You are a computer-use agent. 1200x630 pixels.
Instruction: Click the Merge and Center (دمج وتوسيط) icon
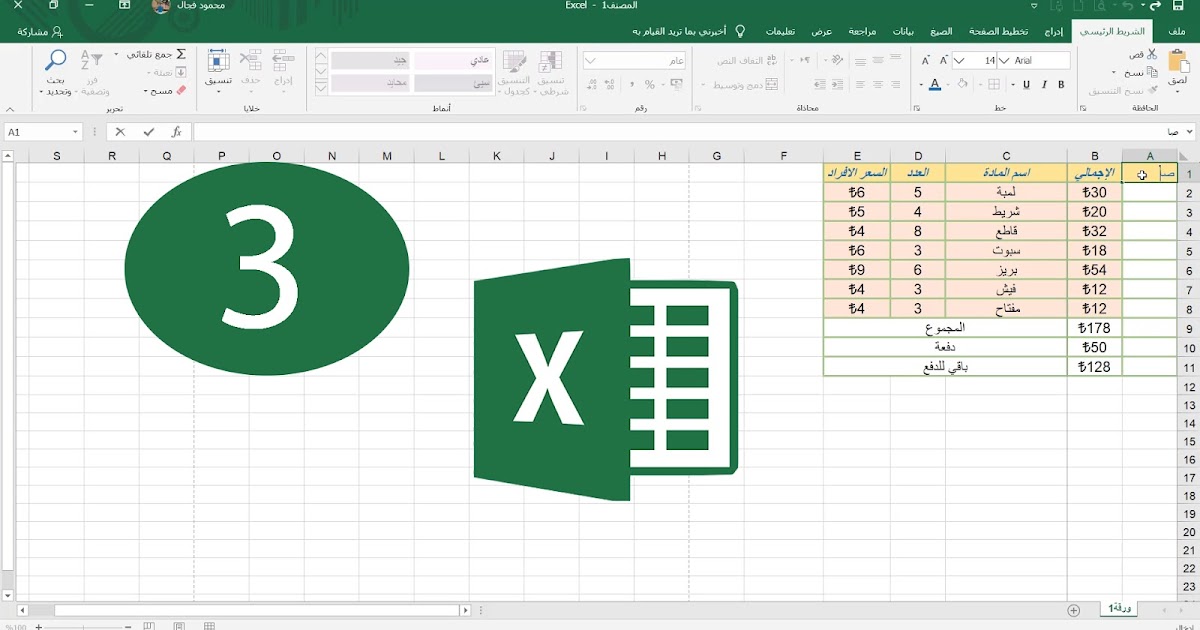(771, 84)
